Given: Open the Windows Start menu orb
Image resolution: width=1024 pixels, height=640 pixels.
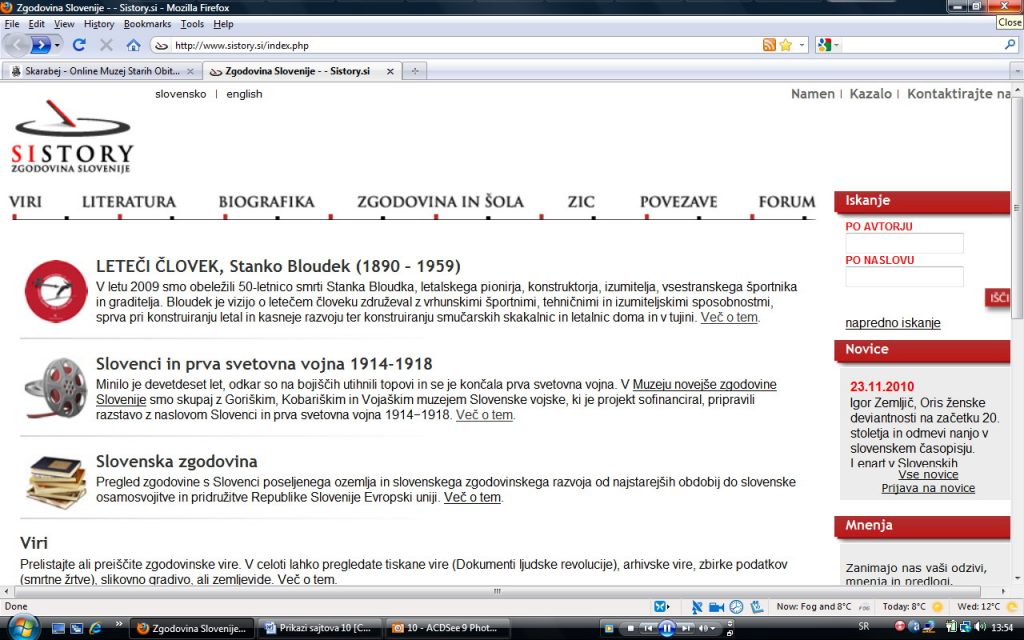Looking at the screenshot, I should [x=22, y=627].
